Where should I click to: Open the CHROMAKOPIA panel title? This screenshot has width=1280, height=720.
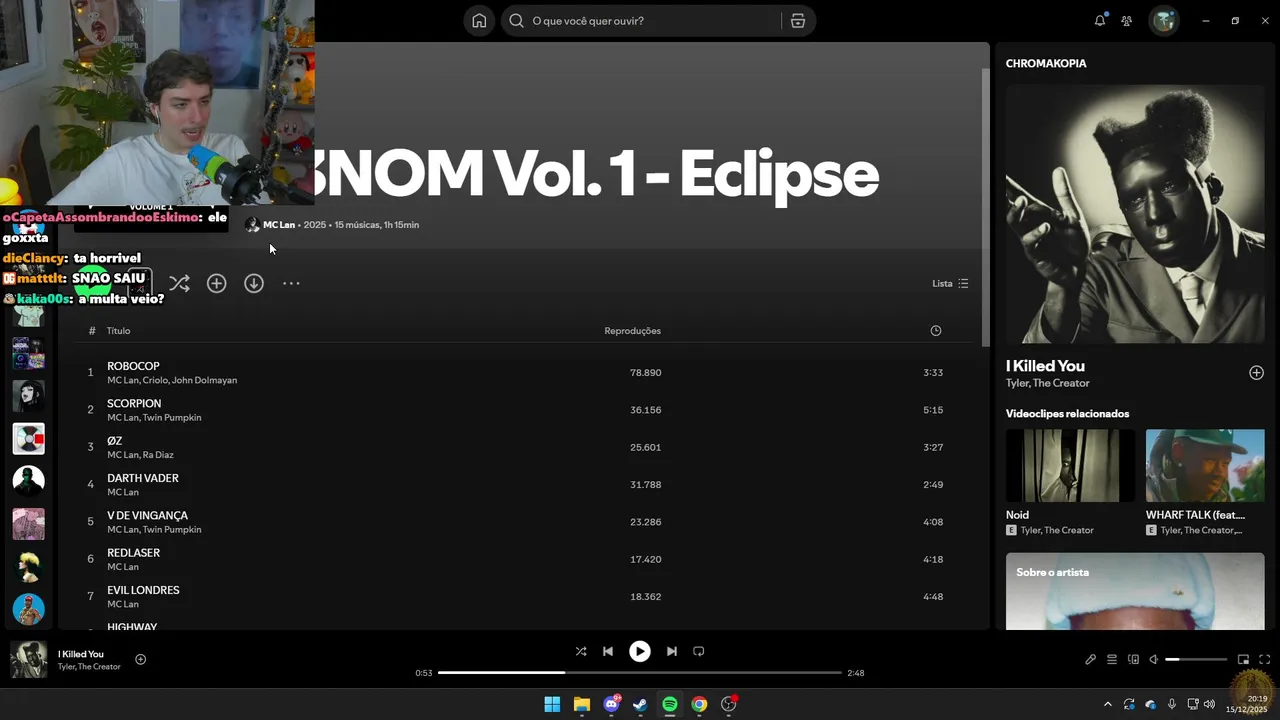[1046, 63]
